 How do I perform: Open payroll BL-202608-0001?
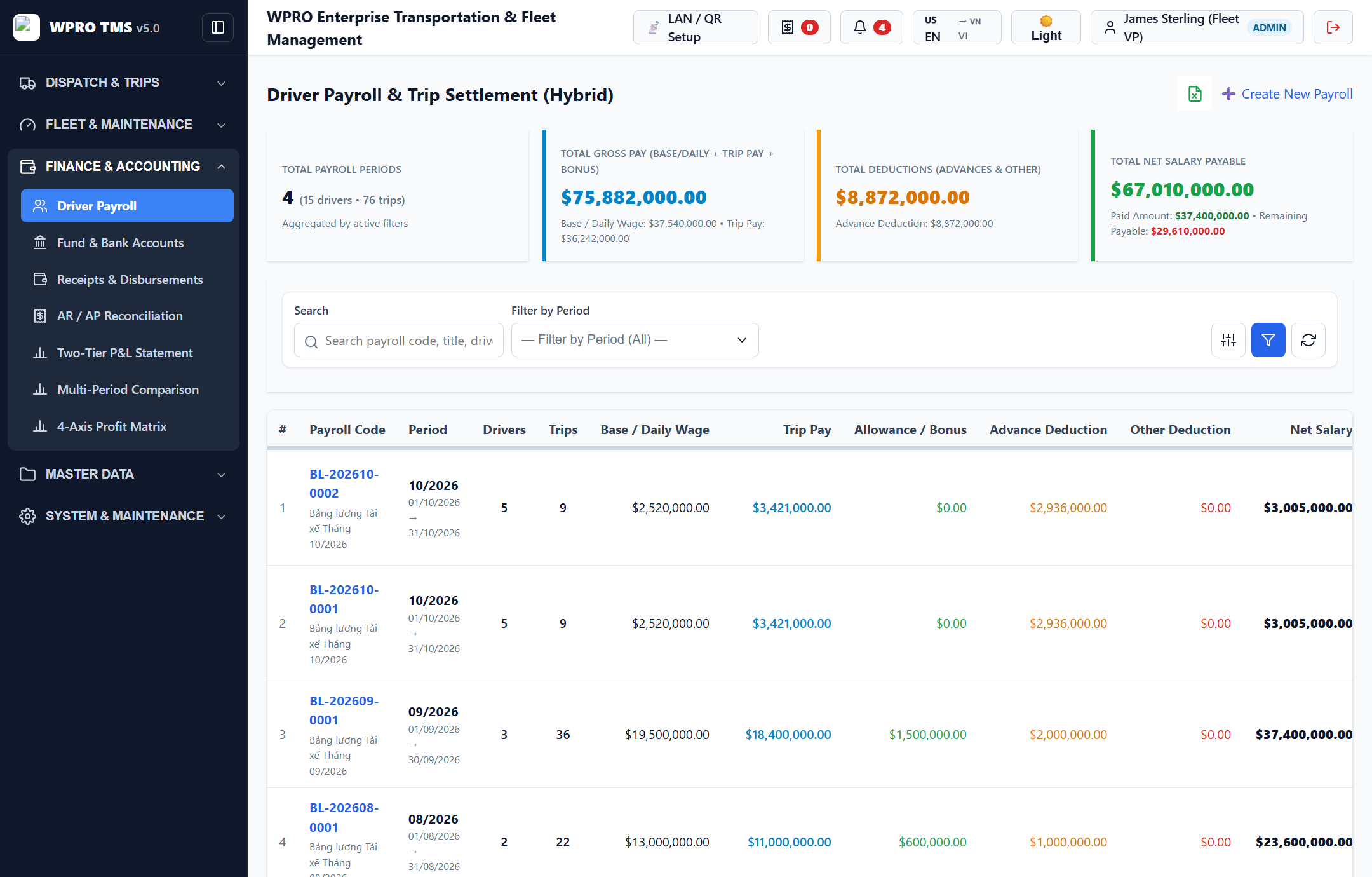344,817
